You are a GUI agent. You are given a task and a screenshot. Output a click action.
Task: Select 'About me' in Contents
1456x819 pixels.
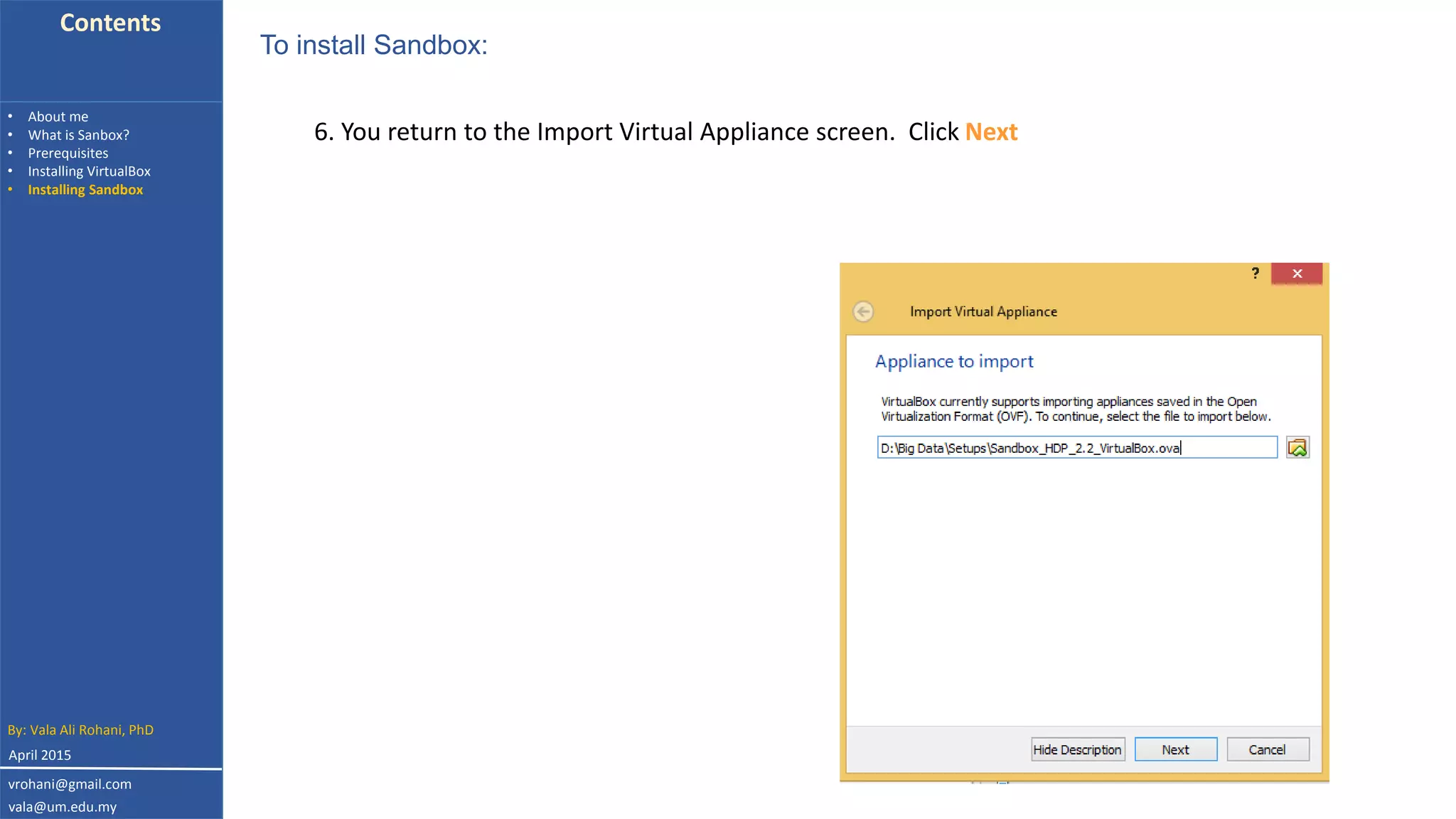coord(58,117)
